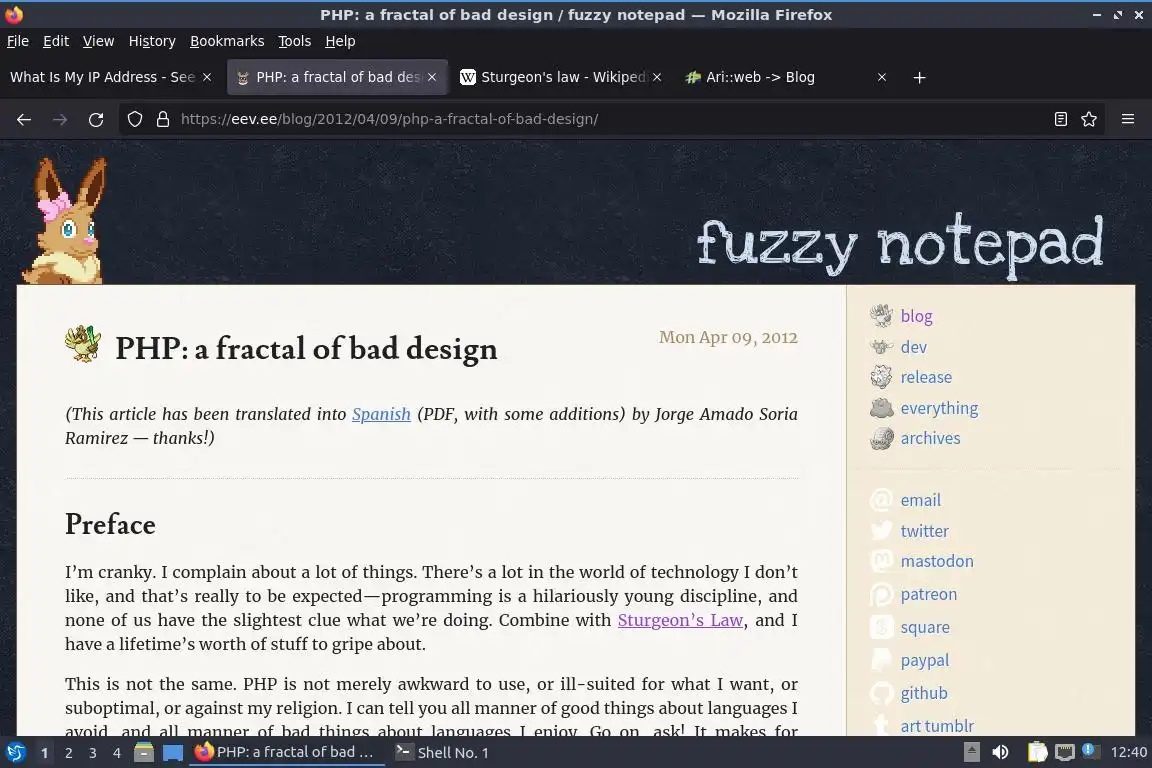Click the clipboard tray icon
Image resolution: width=1152 pixels, height=768 pixels.
[x=1037, y=753]
